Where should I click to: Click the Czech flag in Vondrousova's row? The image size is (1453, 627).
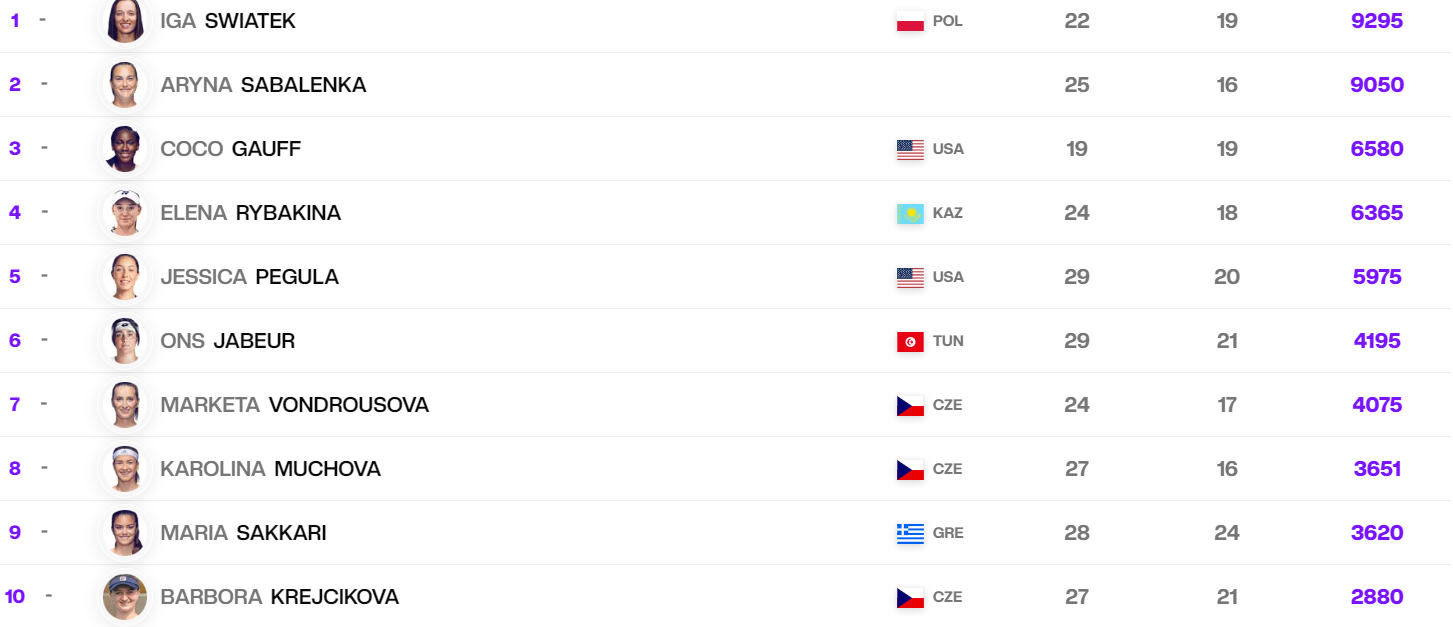pos(910,405)
